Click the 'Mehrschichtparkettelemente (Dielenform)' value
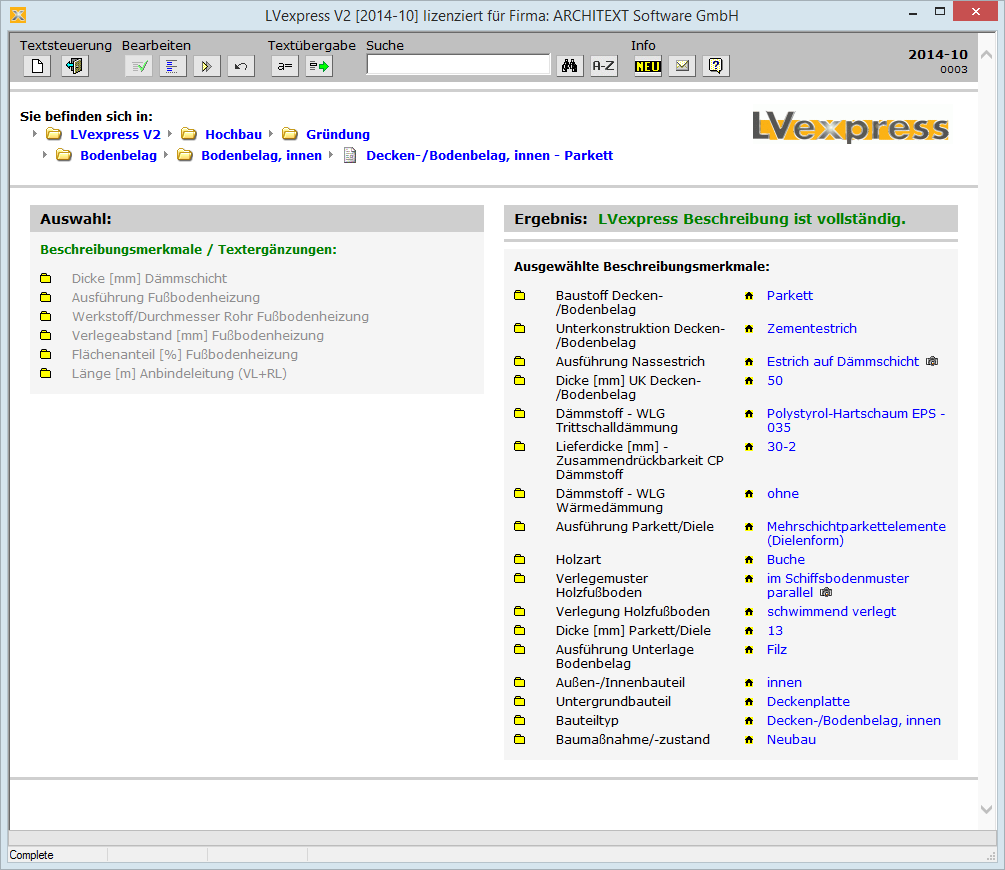The image size is (1005, 870). [x=856, y=533]
